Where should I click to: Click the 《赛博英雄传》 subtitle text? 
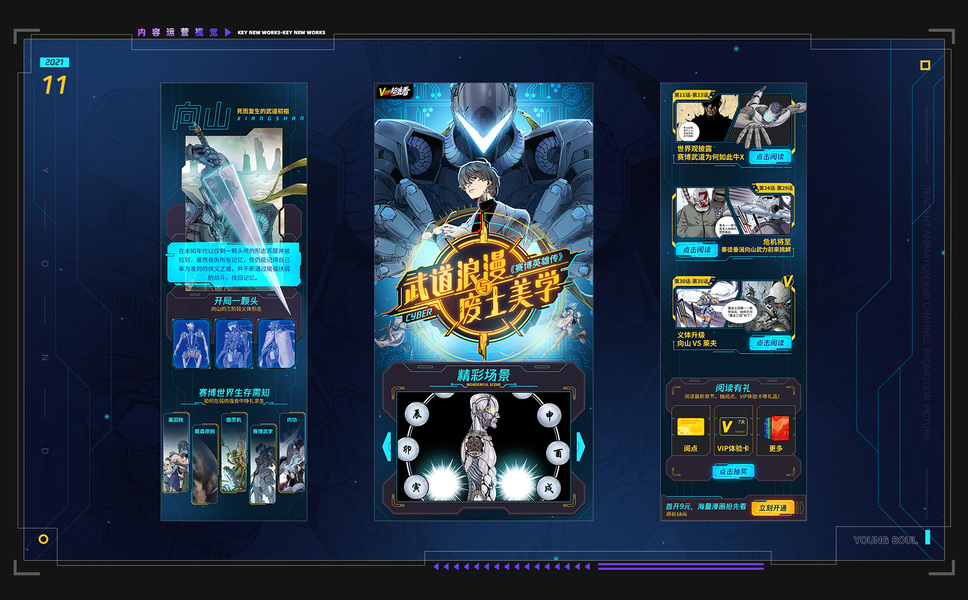click(536, 262)
